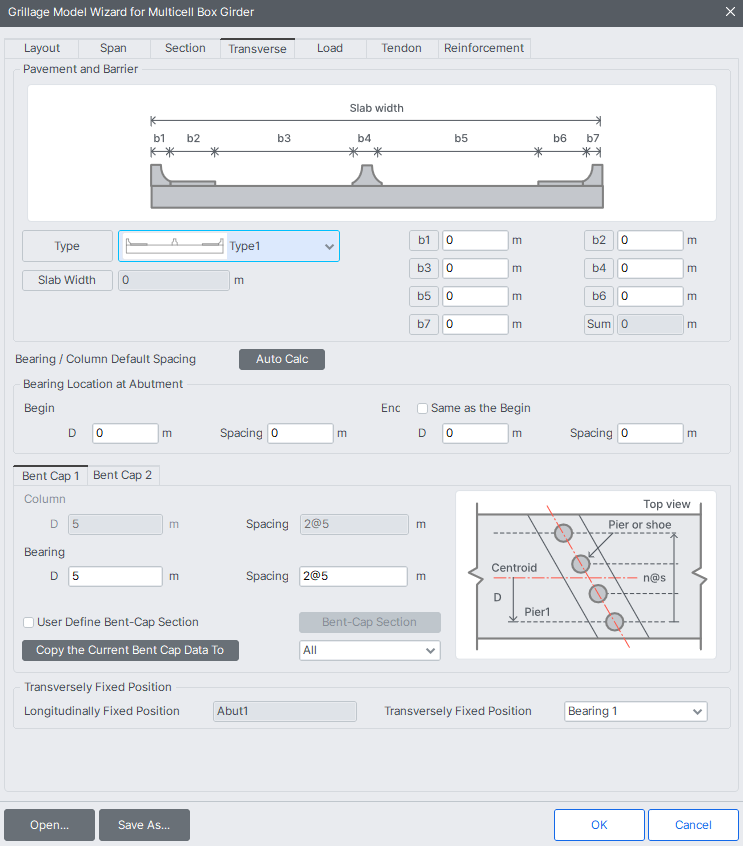Switch to the Bent Cap 2 tab
This screenshot has height=846, width=743.
pos(123,475)
